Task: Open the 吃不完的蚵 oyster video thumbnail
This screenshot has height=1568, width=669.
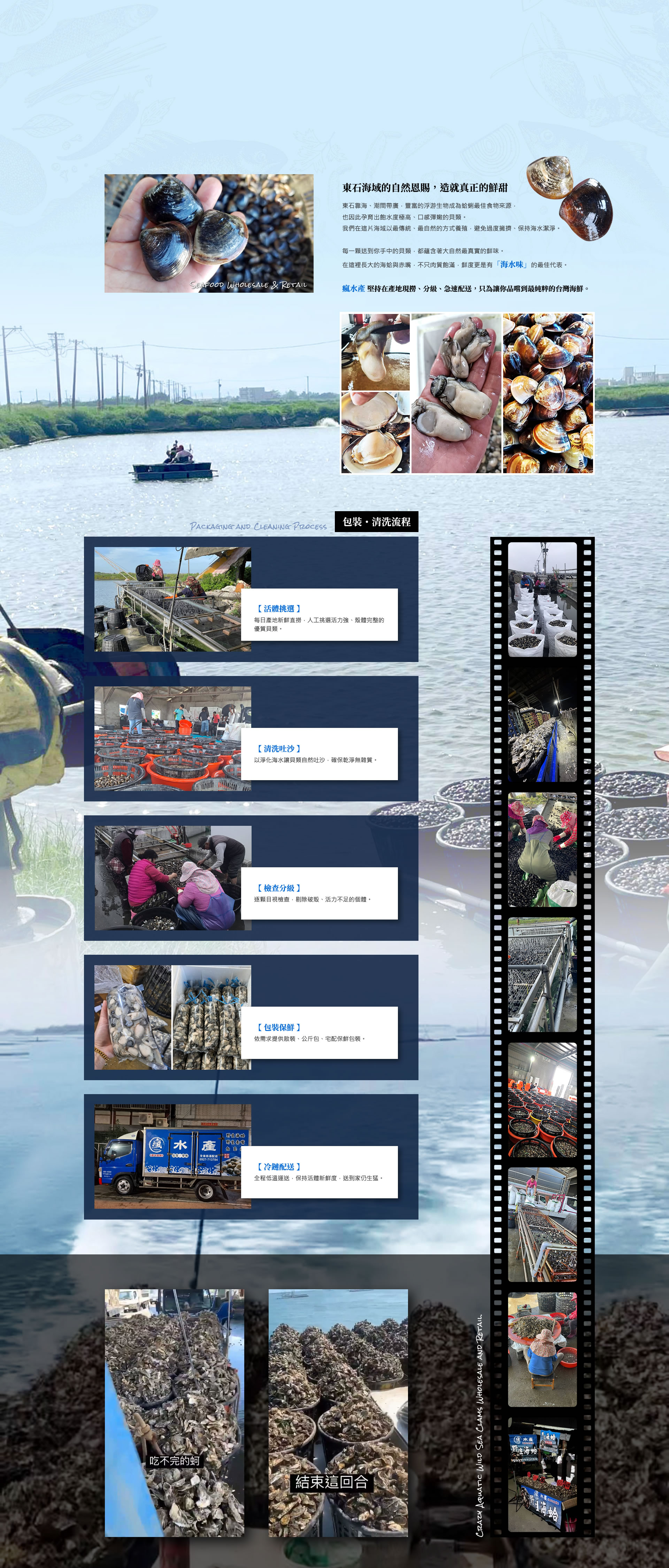Action: coord(174,1412)
